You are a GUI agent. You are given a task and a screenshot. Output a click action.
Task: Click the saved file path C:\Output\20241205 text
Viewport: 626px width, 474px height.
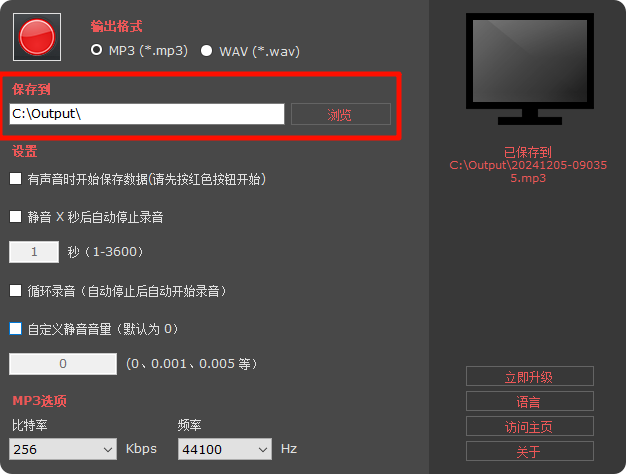[528, 171]
